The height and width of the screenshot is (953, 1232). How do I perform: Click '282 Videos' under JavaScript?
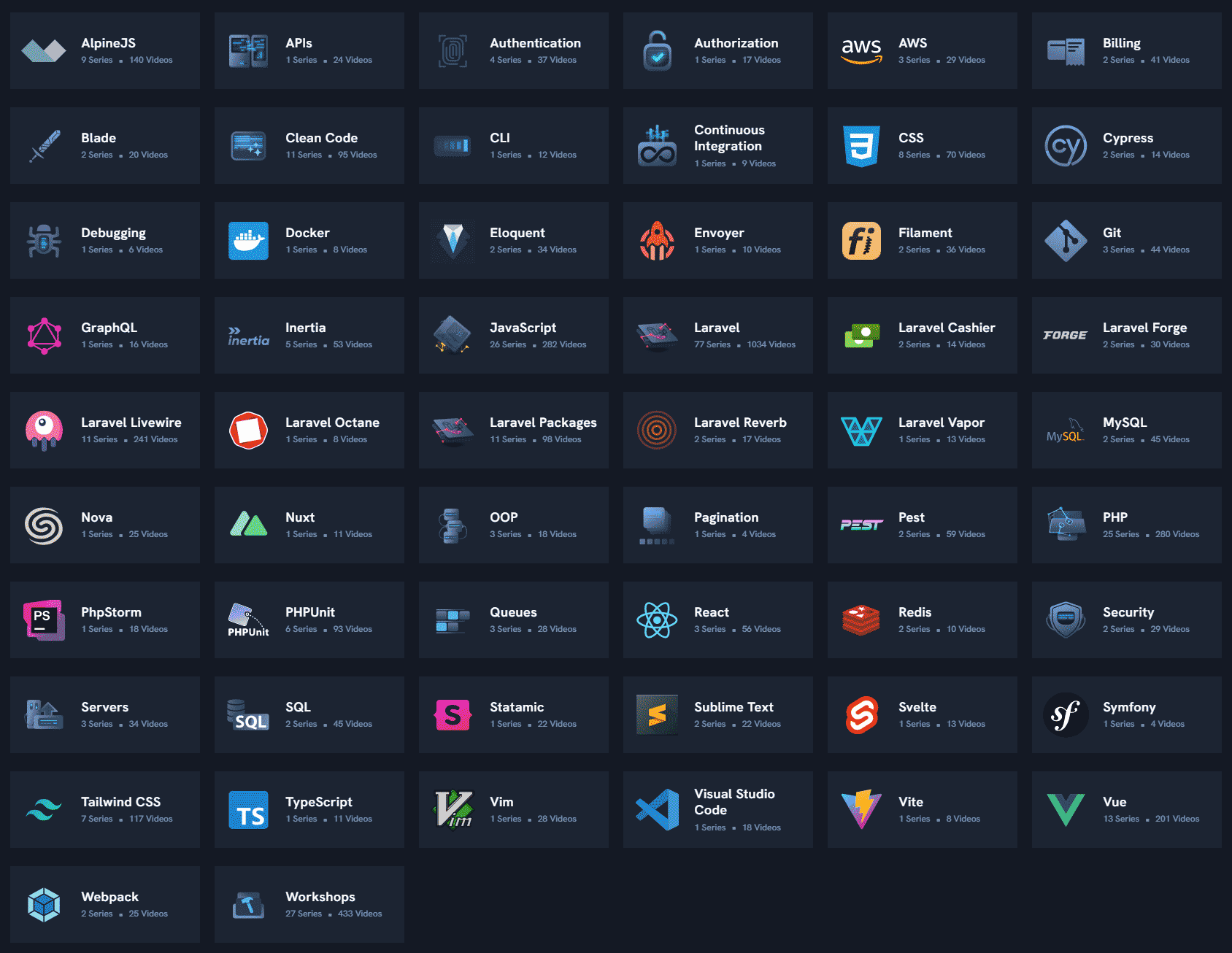(563, 344)
